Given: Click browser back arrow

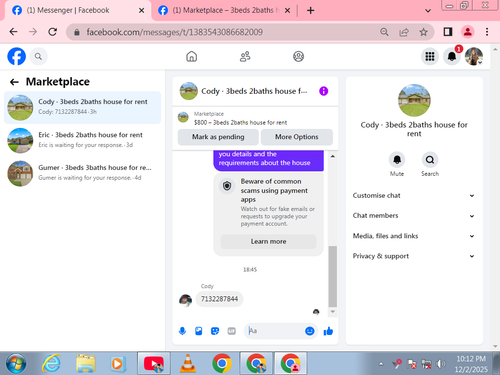Looking at the screenshot, I should pos(13,32).
